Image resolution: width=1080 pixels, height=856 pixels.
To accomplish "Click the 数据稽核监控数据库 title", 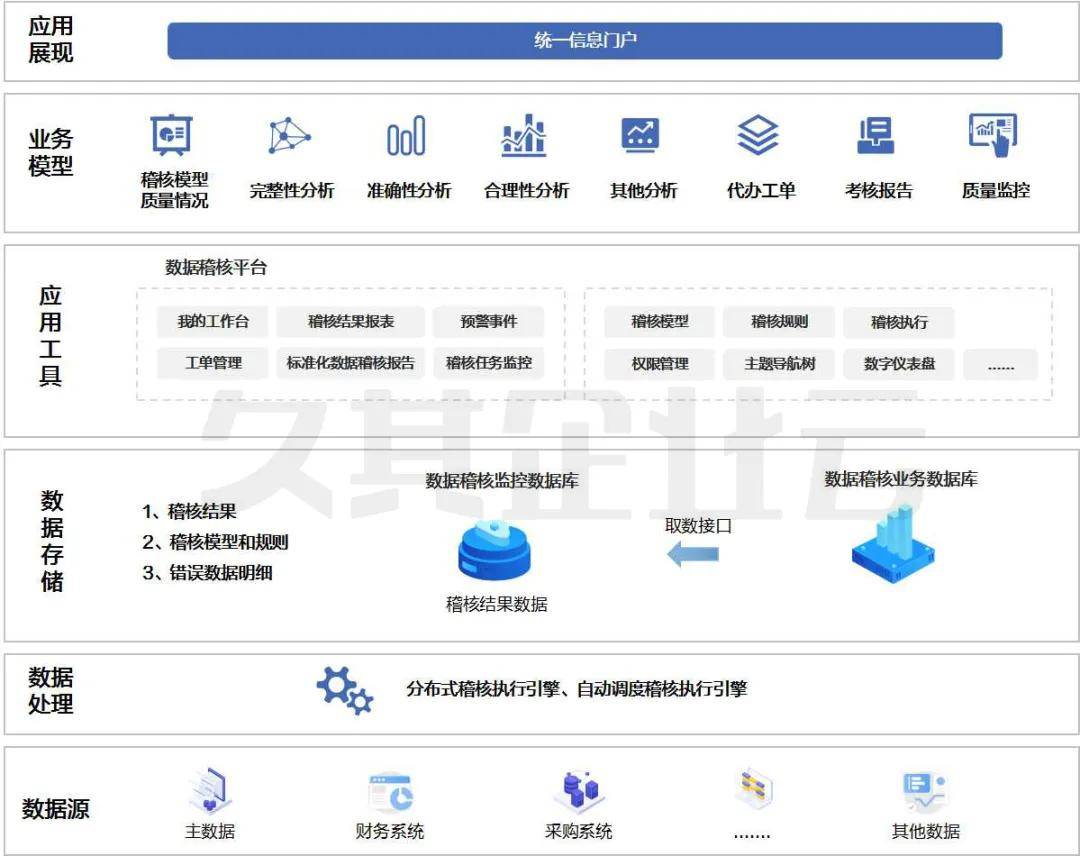I will click(x=501, y=481).
